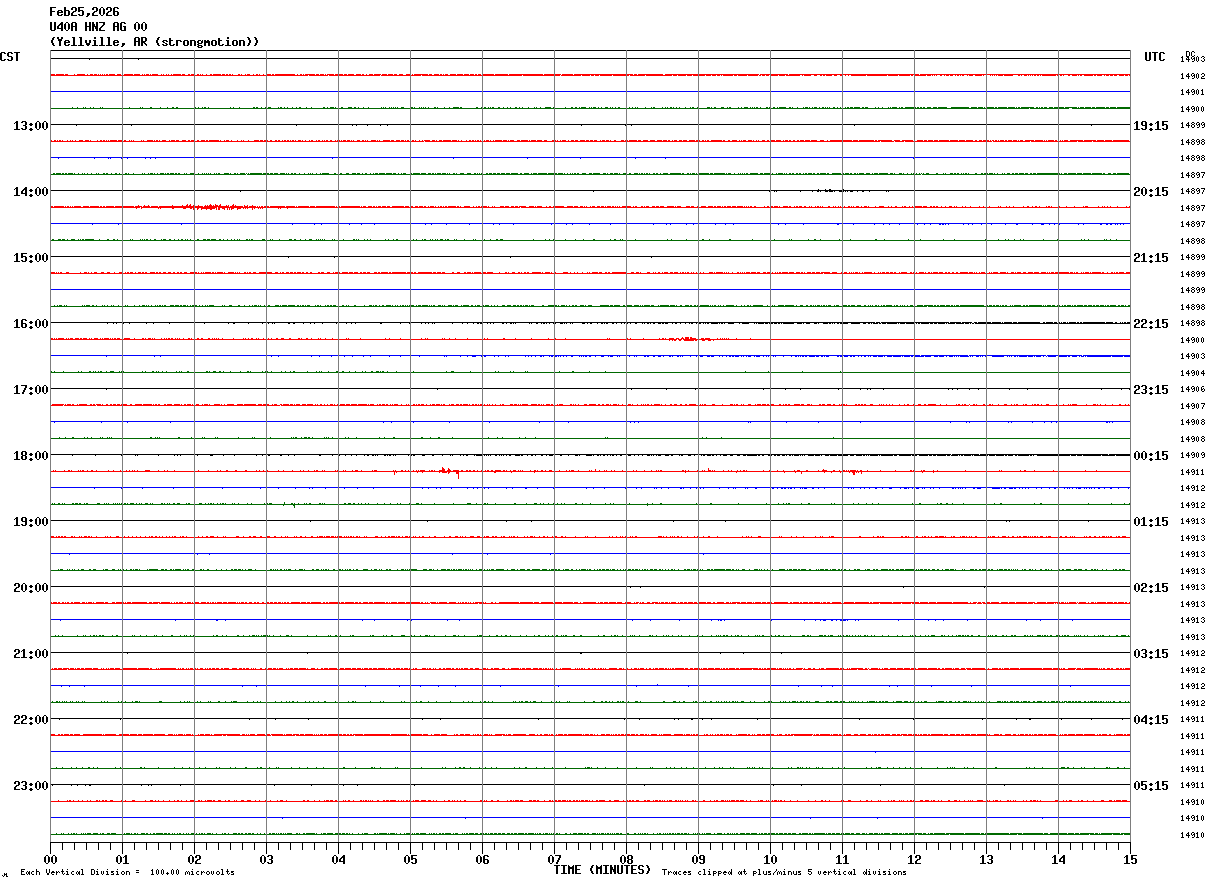
Task: Select the 16:00 CST row label
Action: tap(31, 324)
